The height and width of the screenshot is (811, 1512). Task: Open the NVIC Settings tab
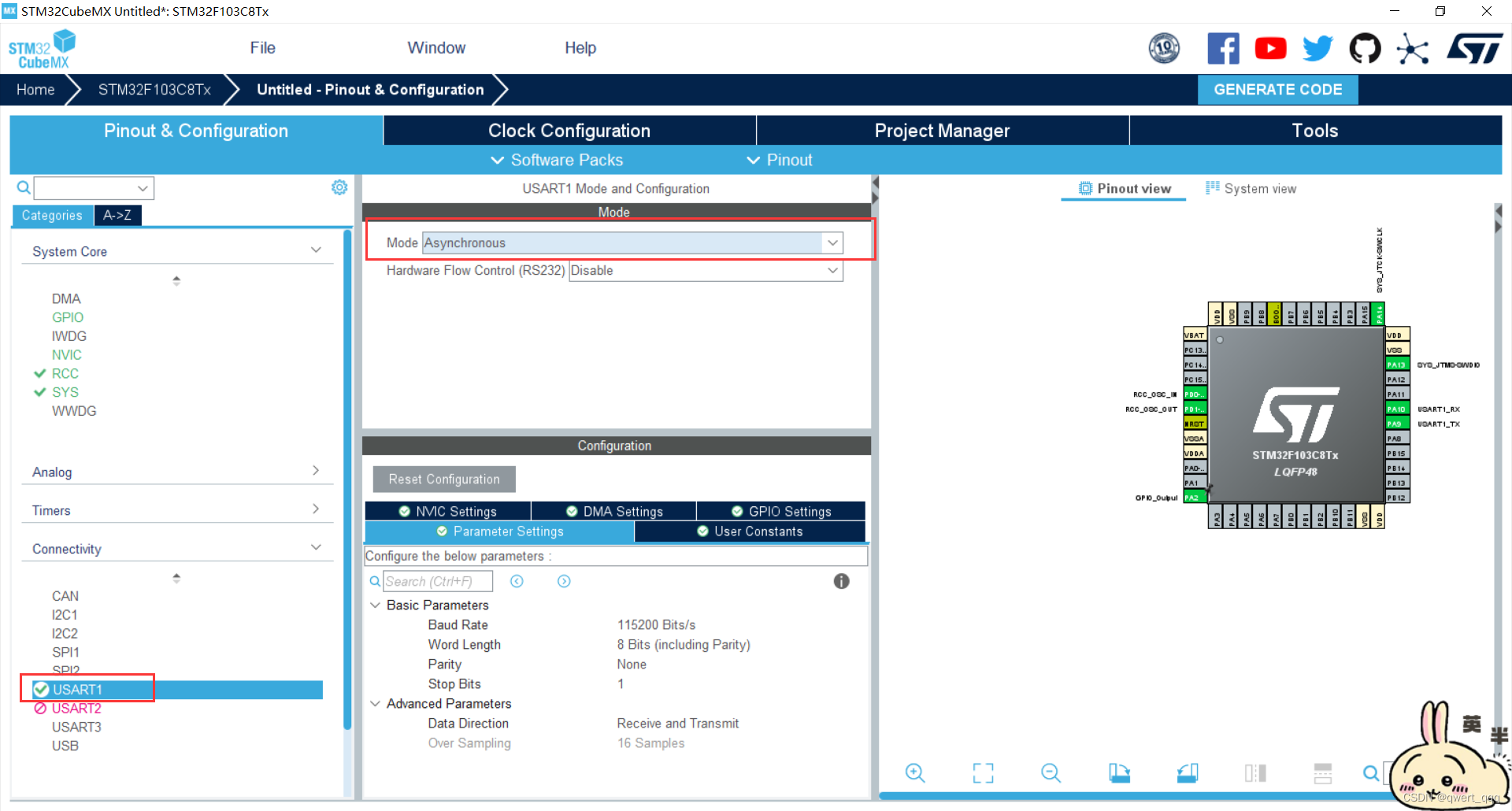447,511
